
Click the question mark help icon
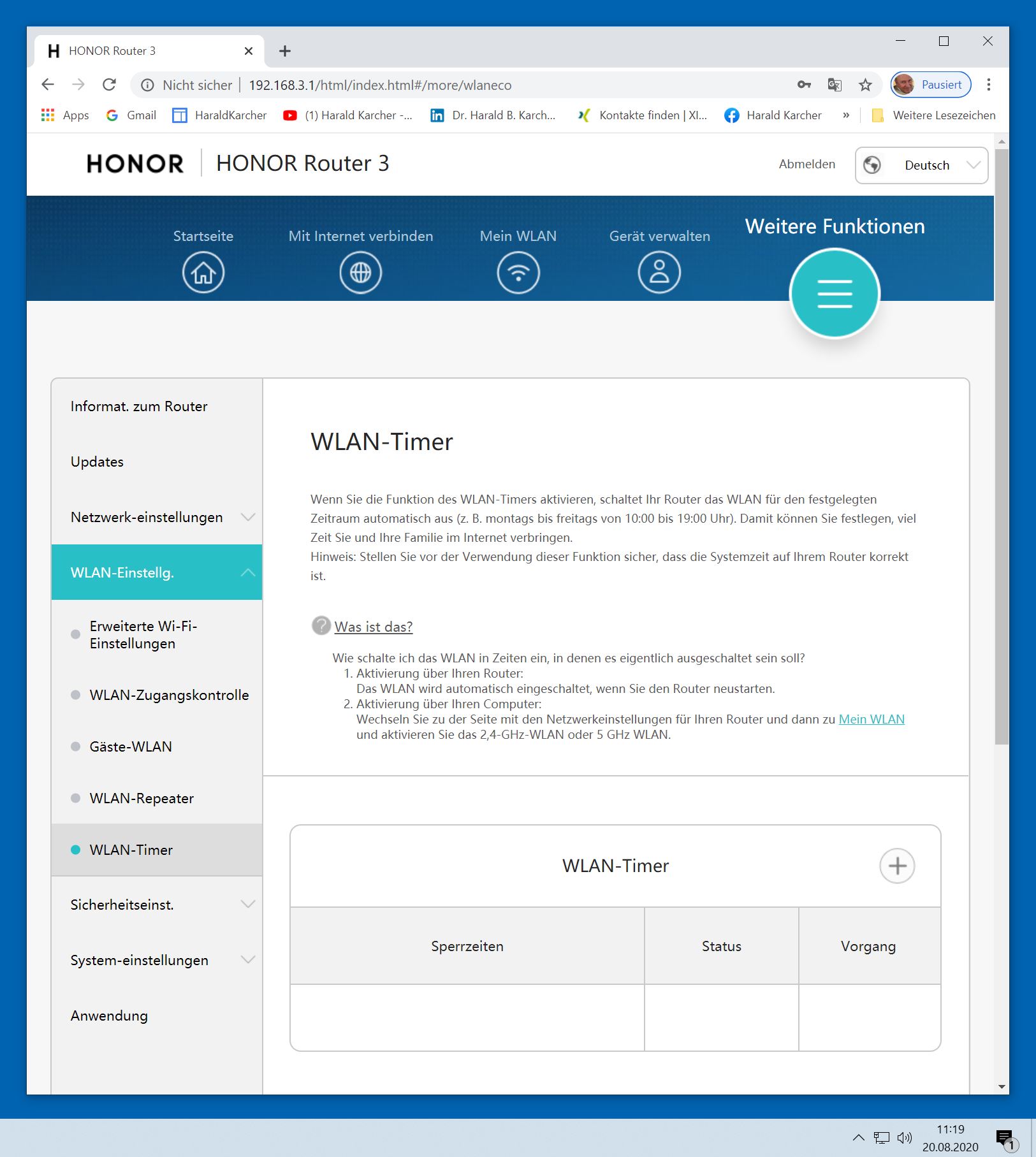321,626
